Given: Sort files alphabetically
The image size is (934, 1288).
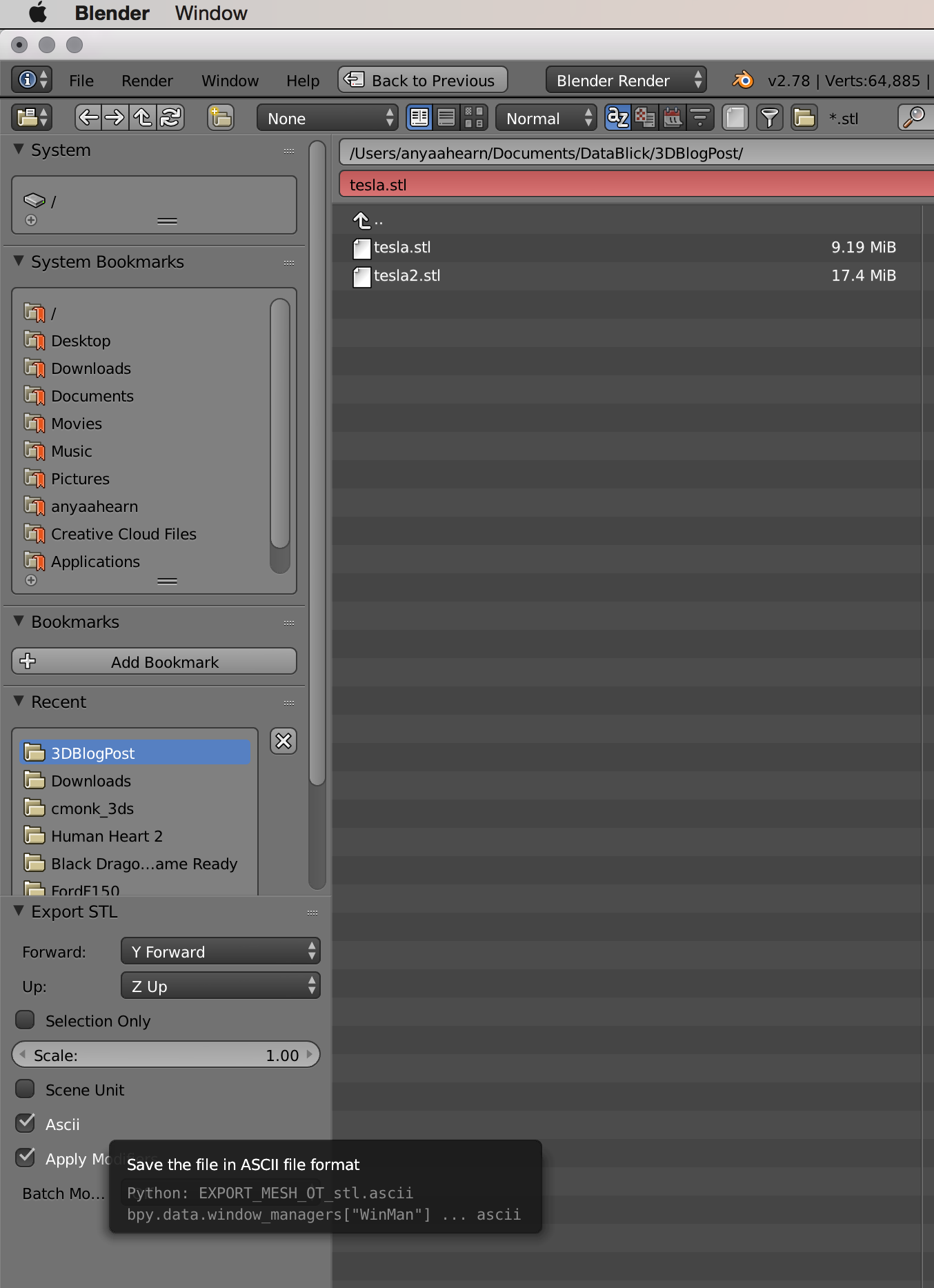Looking at the screenshot, I should [x=618, y=118].
